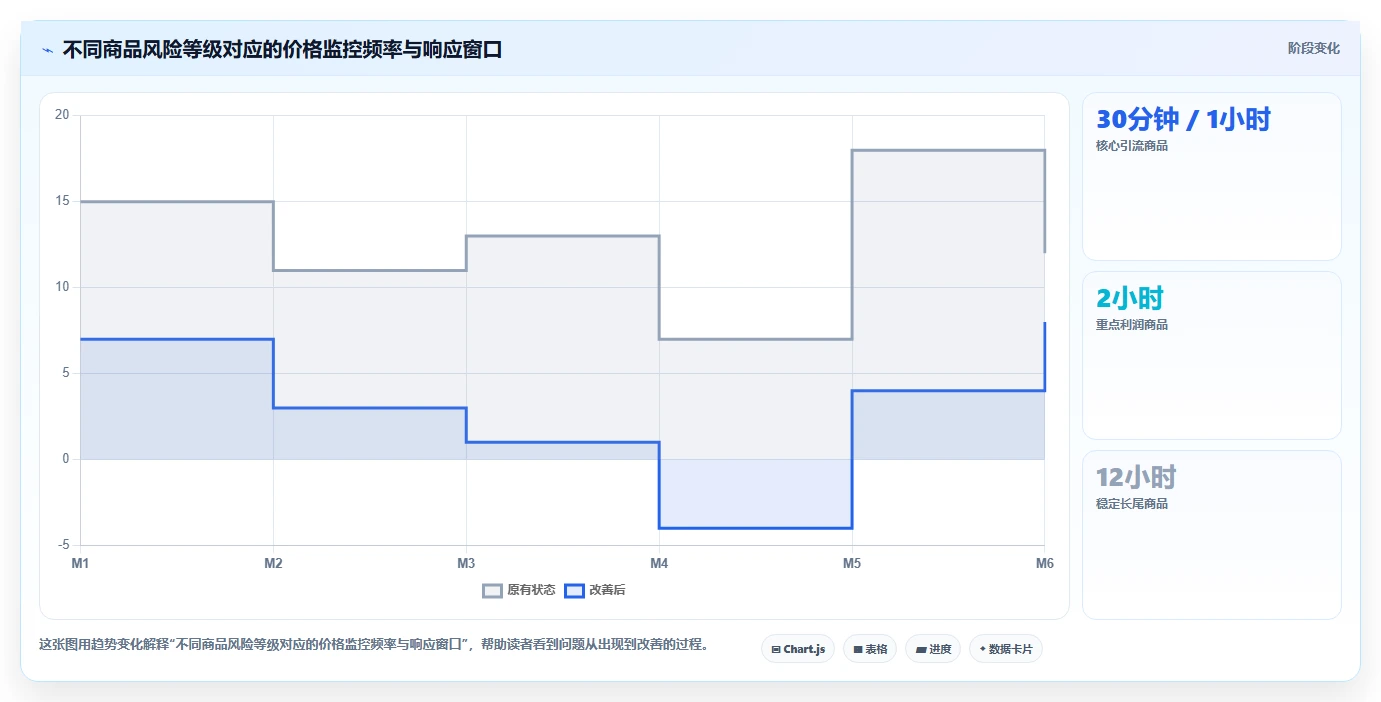
Task: Click the 阶段变化 label in header
Action: 1313,48
